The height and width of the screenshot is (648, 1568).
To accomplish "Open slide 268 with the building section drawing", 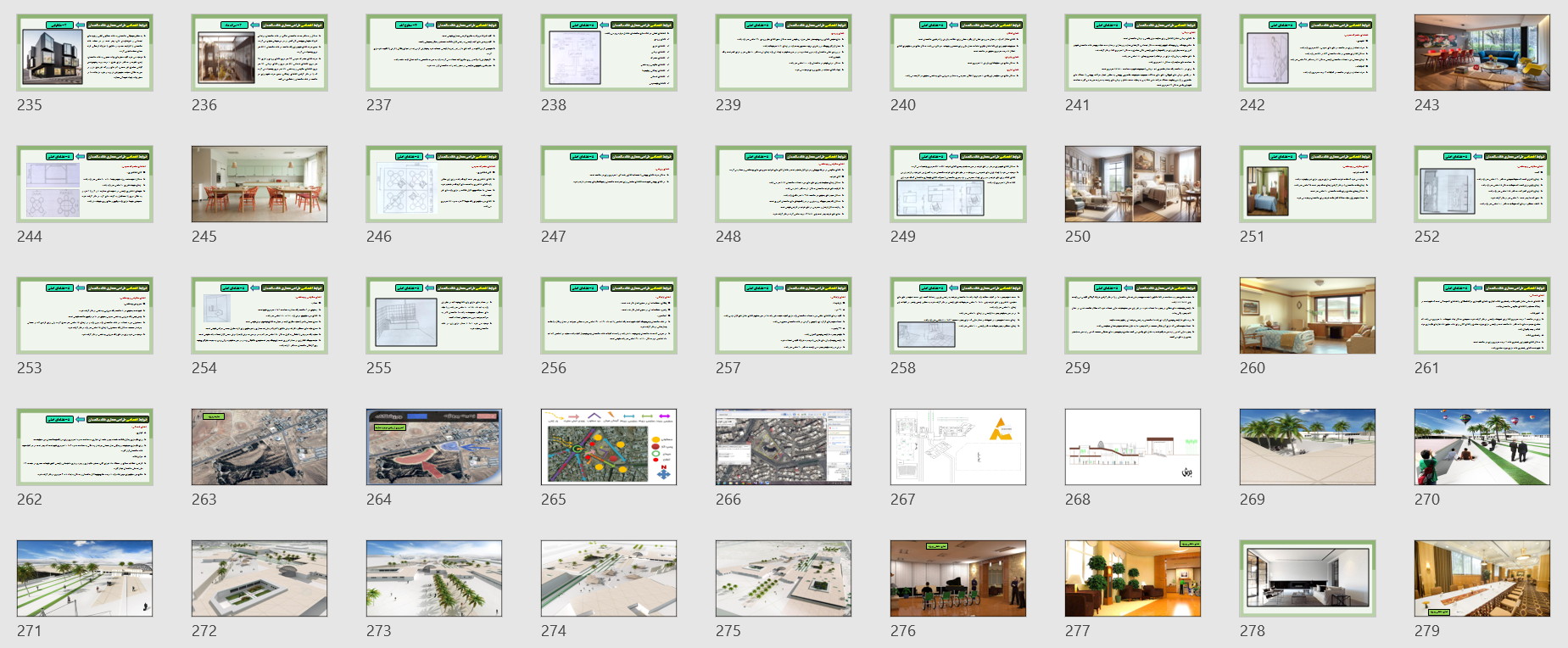I will (1132, 447).
